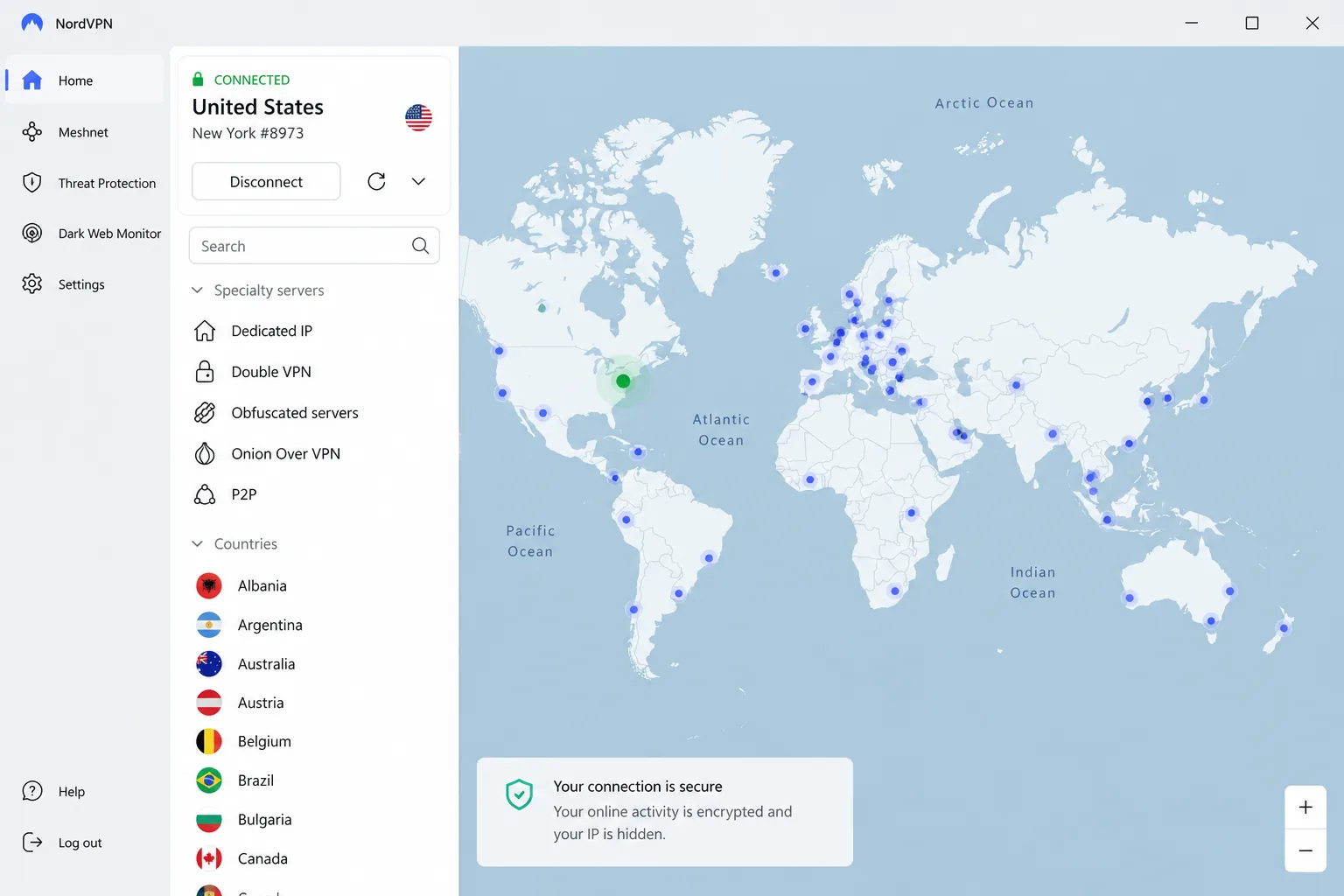Click the Australia flag icon
The image size is (1344, 896).
(209, 664)
